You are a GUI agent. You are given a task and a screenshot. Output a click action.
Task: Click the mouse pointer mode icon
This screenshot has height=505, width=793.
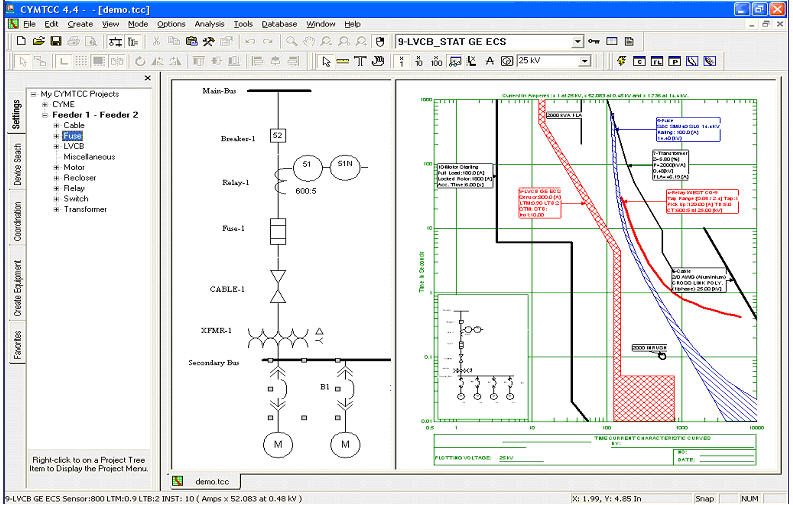tap(380, 41)
